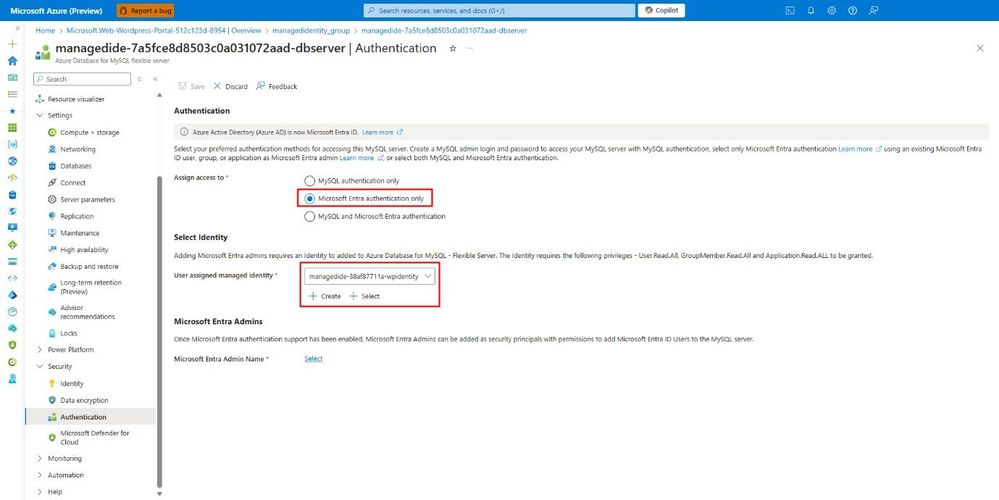Expand the Automation section
Viewport: 999px width, 500px height.
[40, 475]
